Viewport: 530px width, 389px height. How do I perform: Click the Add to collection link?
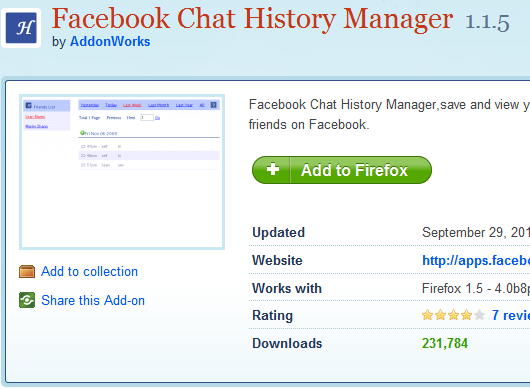tap(90, 272)
